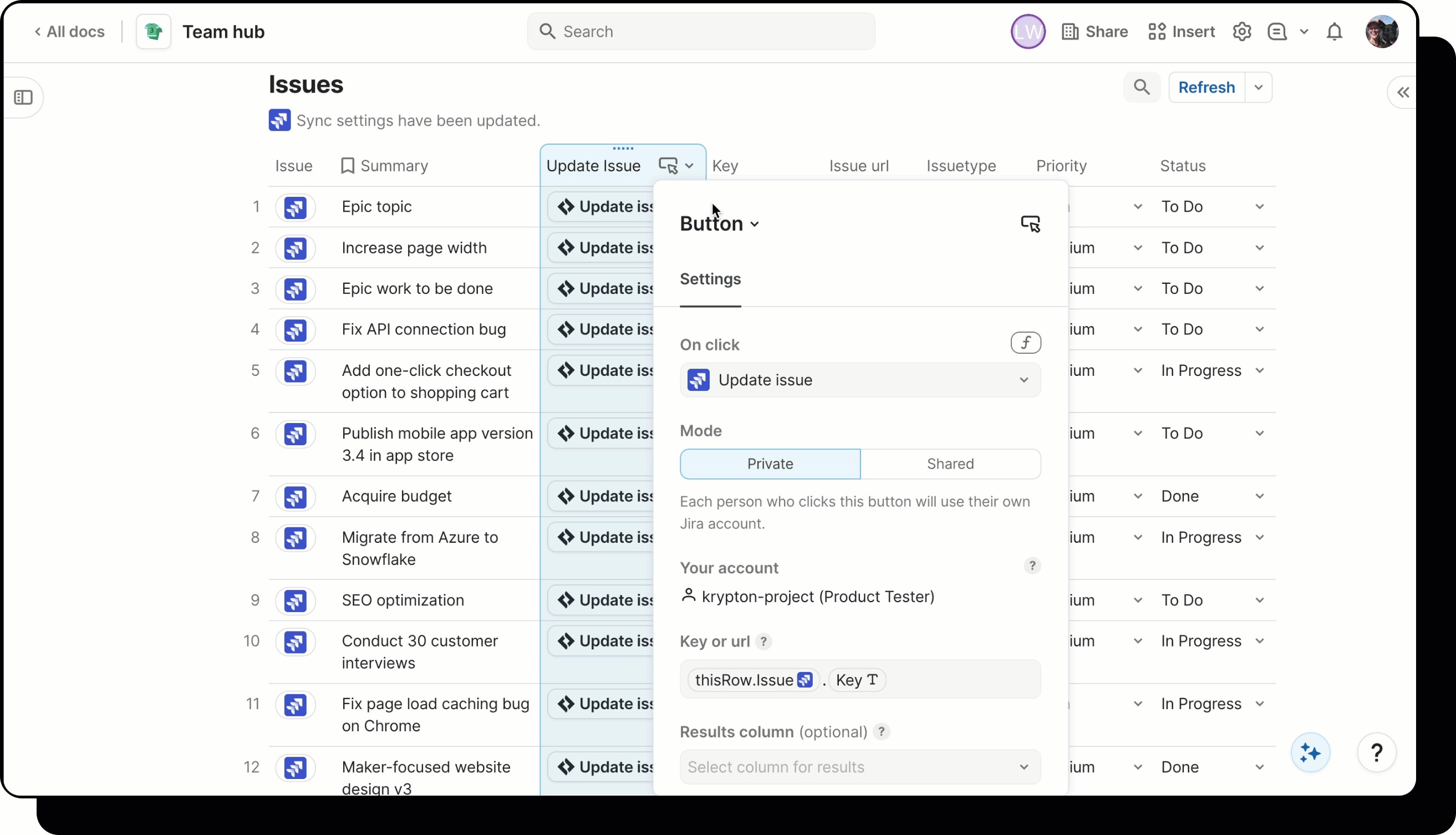Click the formula (f) icon next to On click
The height and width of the screenshot is (835, 1456).
click(1025, 343)
